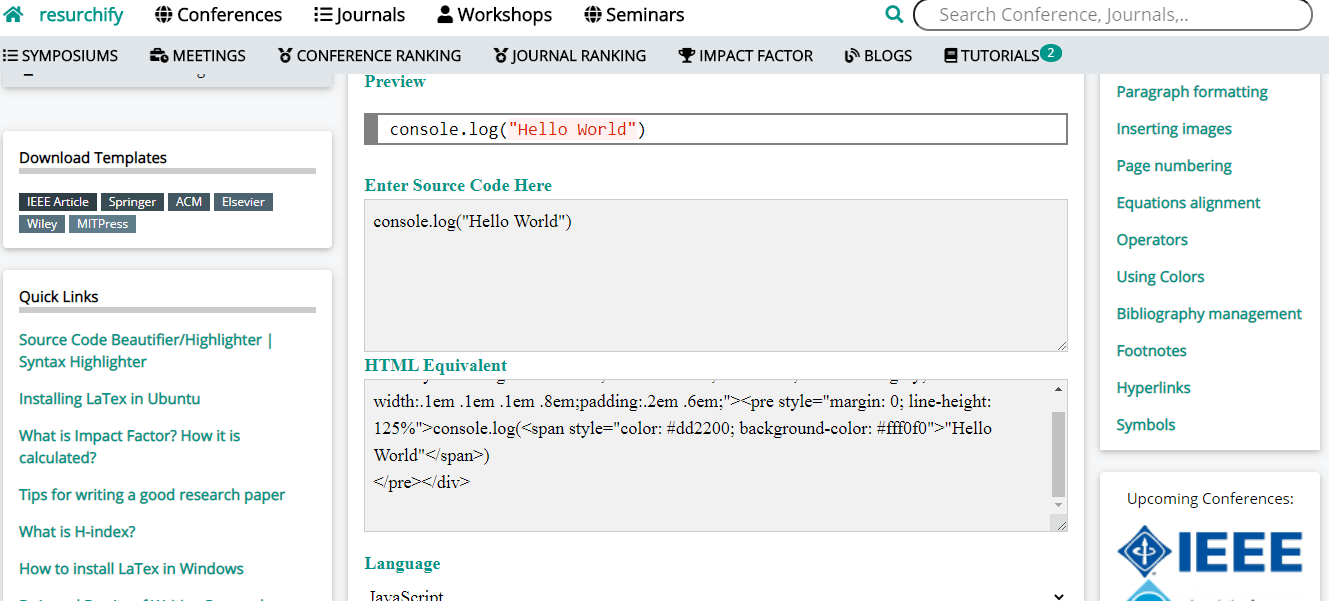This screenshot has height=601, width=1329.
Task: Click the Upcoming Conferences heading text
Action: coord(1210,499)
